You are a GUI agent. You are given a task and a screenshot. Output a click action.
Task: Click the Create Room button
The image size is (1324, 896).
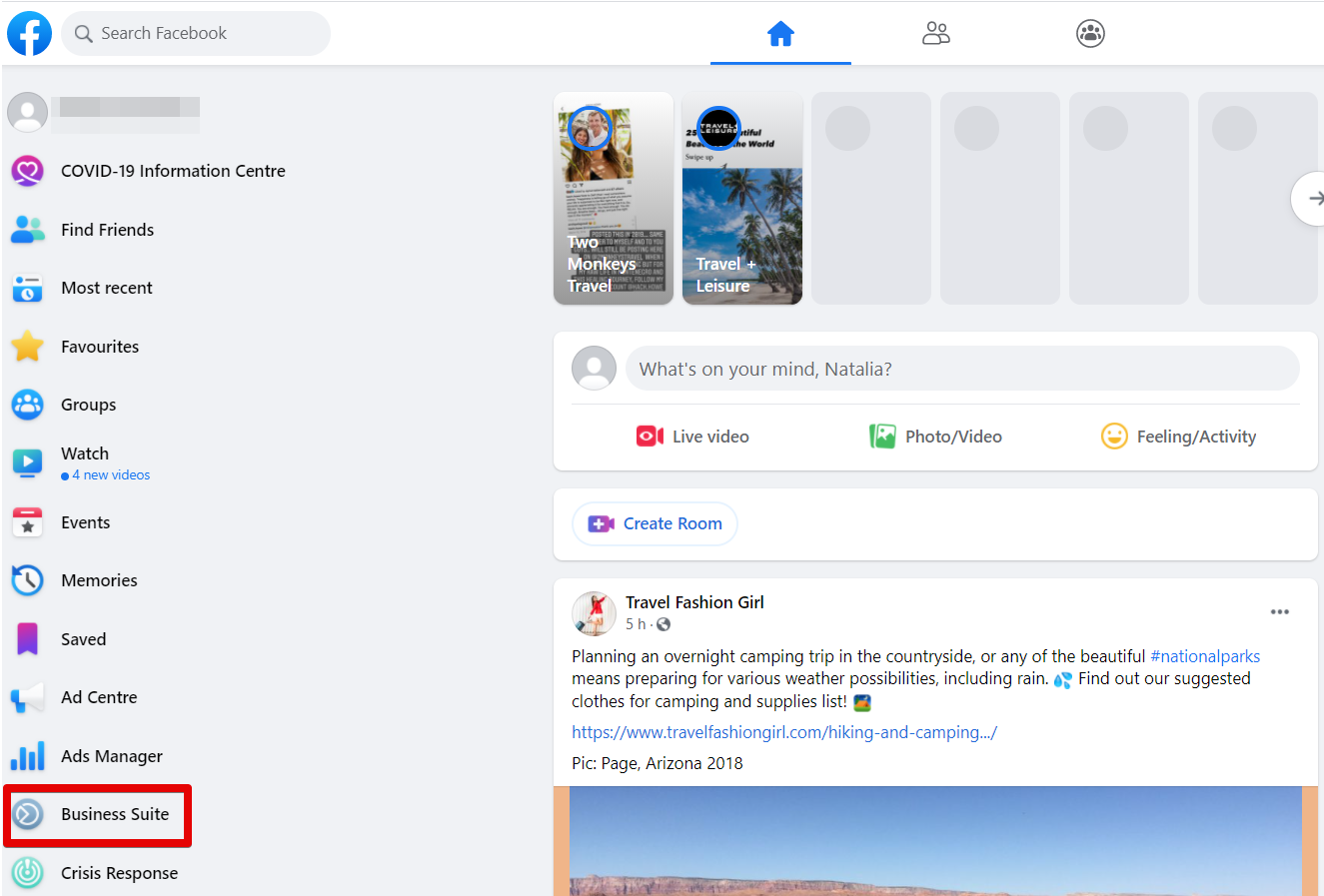[655, 523]
